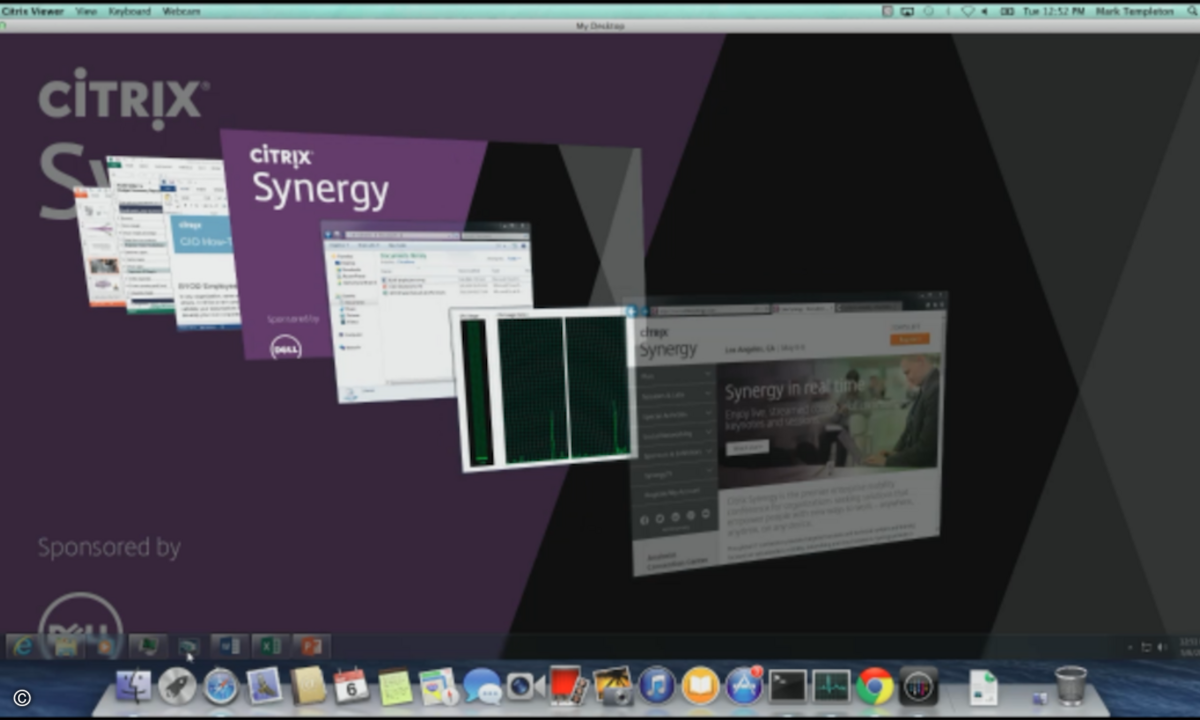This screenshot has height=720, width=1200.
Task: Select the Synergy website browser window
Action: click(x=788, y=433)
